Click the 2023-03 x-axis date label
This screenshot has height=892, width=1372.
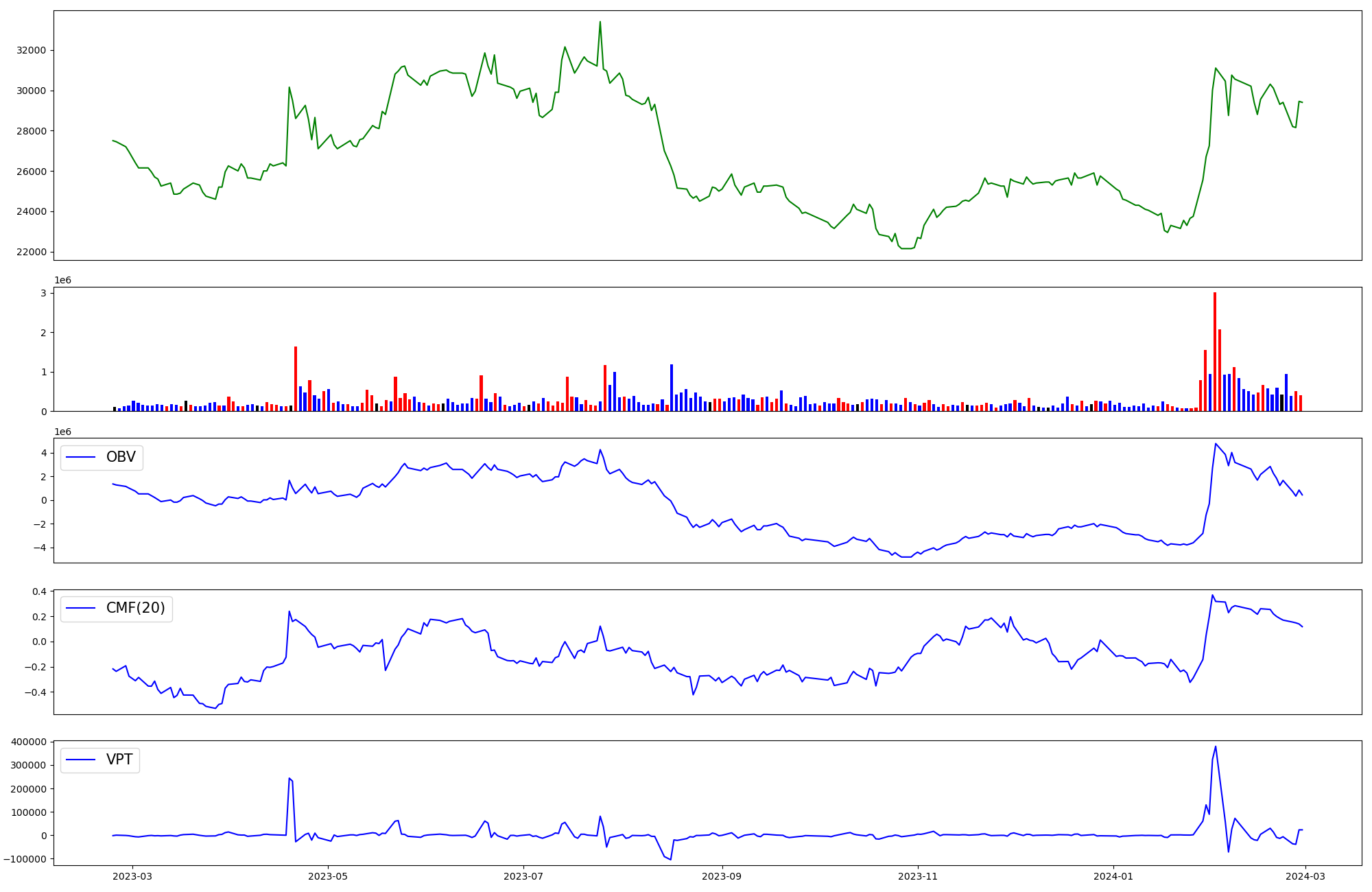pyautogui.click(x=132, y=876)
